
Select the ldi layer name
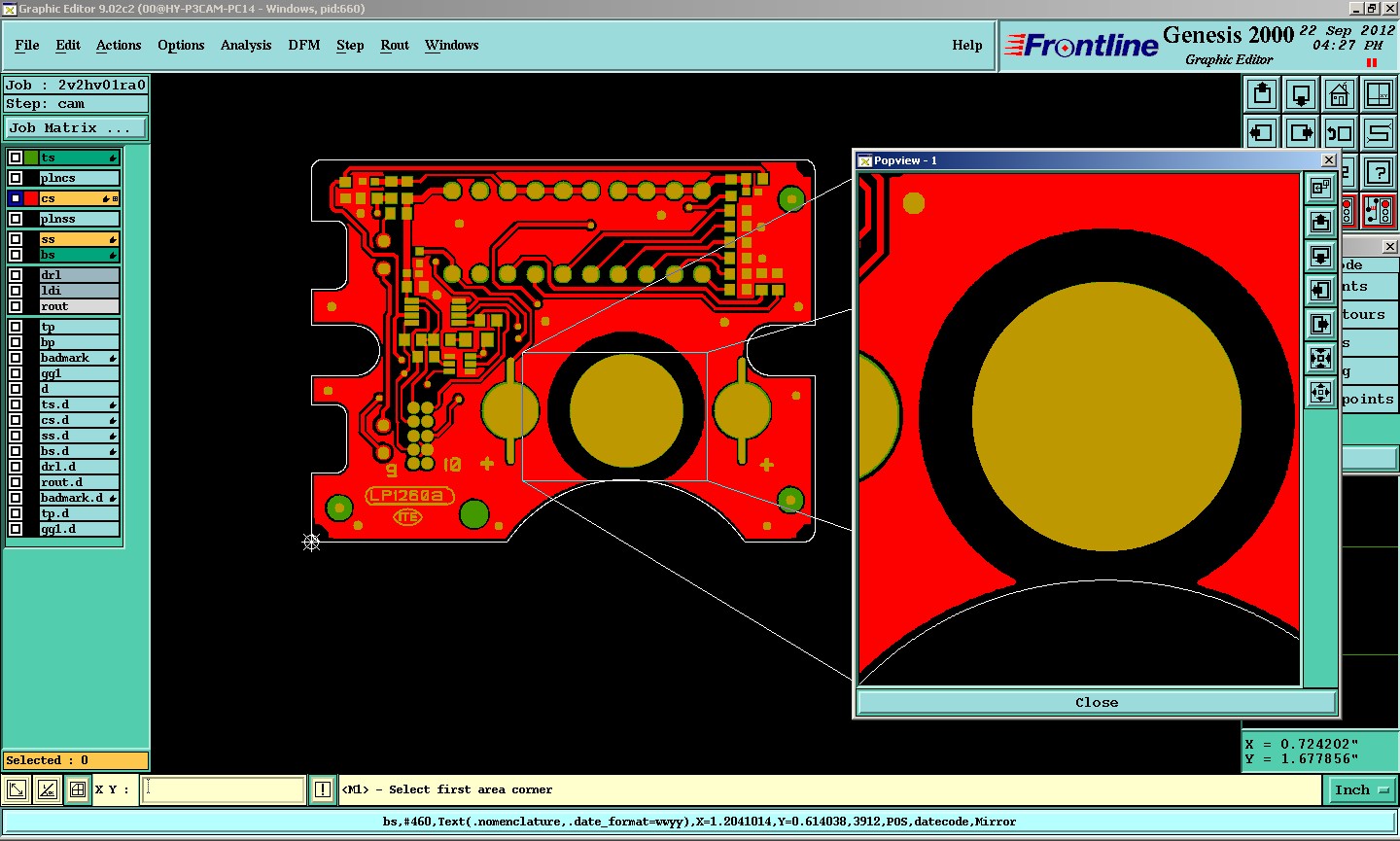pyautogui.click(x=80, y=291)
